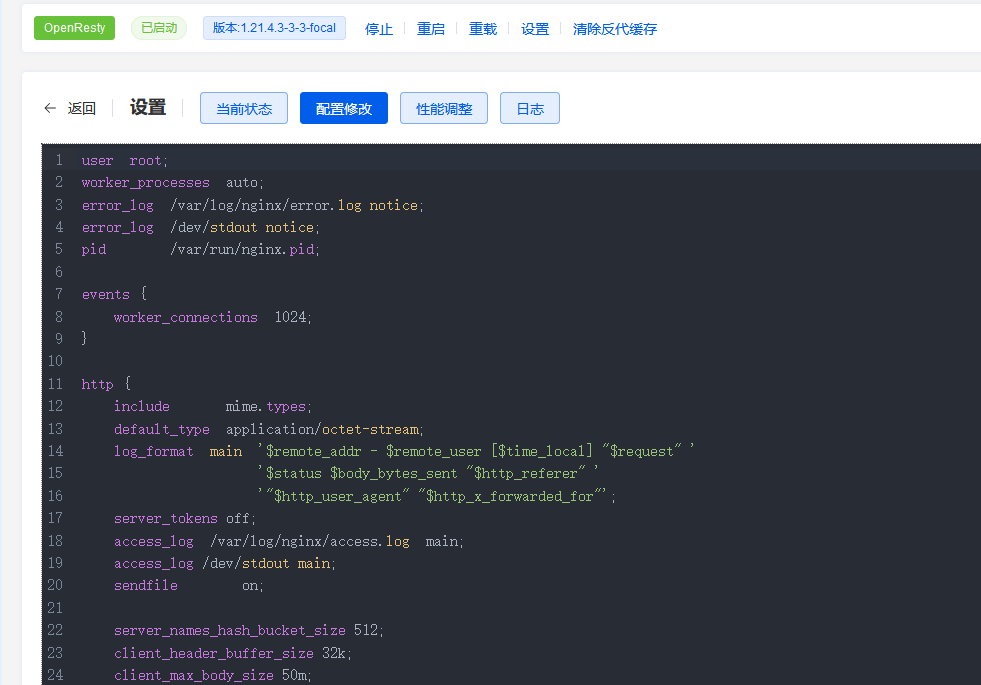This screenshot has height=685, width=981.
Task: Click the 'access_log /dev/stdout main;' line
Action: tap(225, 564)
